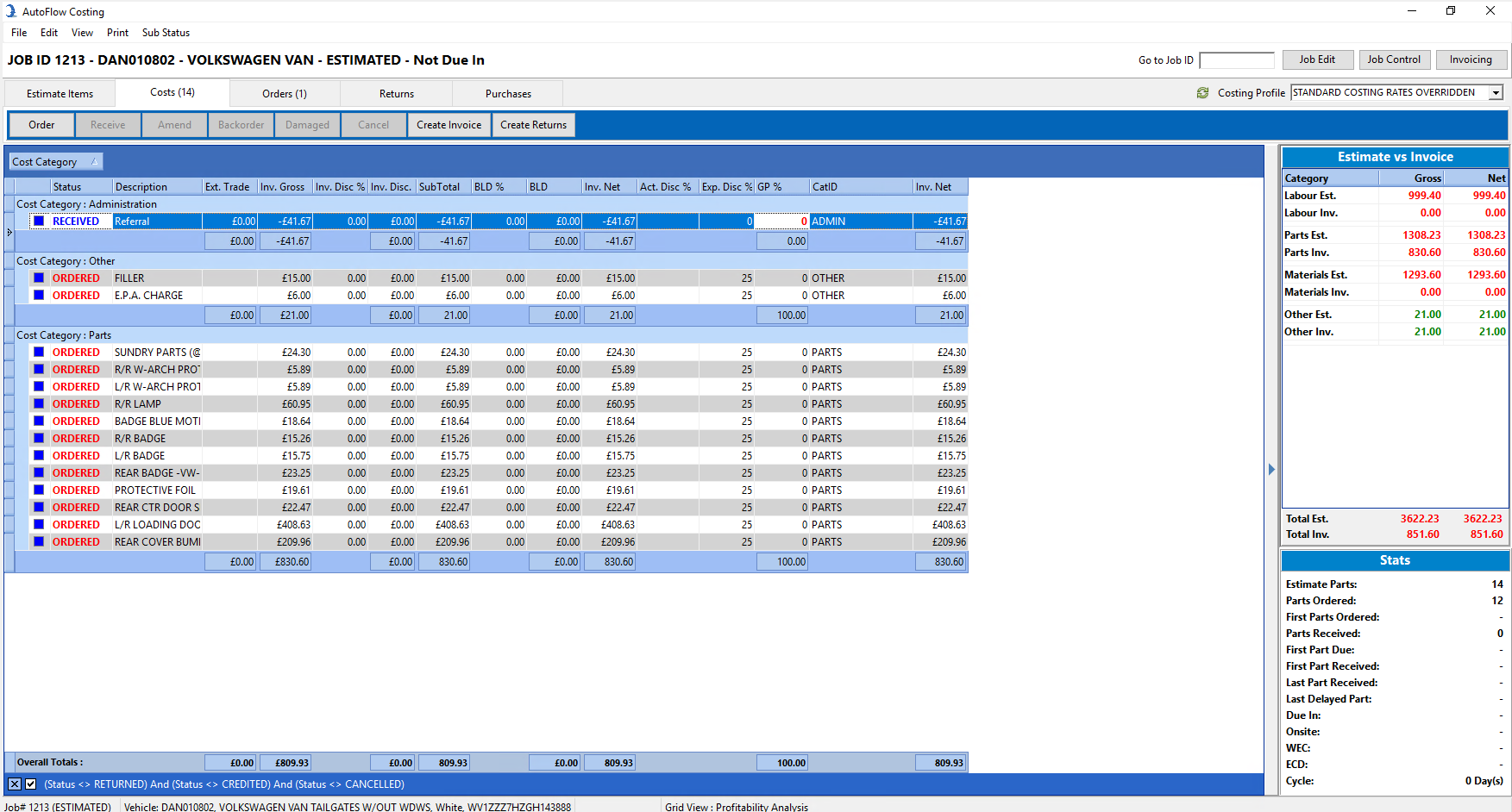This screenshot has width=1512, height=812.
Task: Click the L/R LOADING DOC description cell
Action: (157, 525)
